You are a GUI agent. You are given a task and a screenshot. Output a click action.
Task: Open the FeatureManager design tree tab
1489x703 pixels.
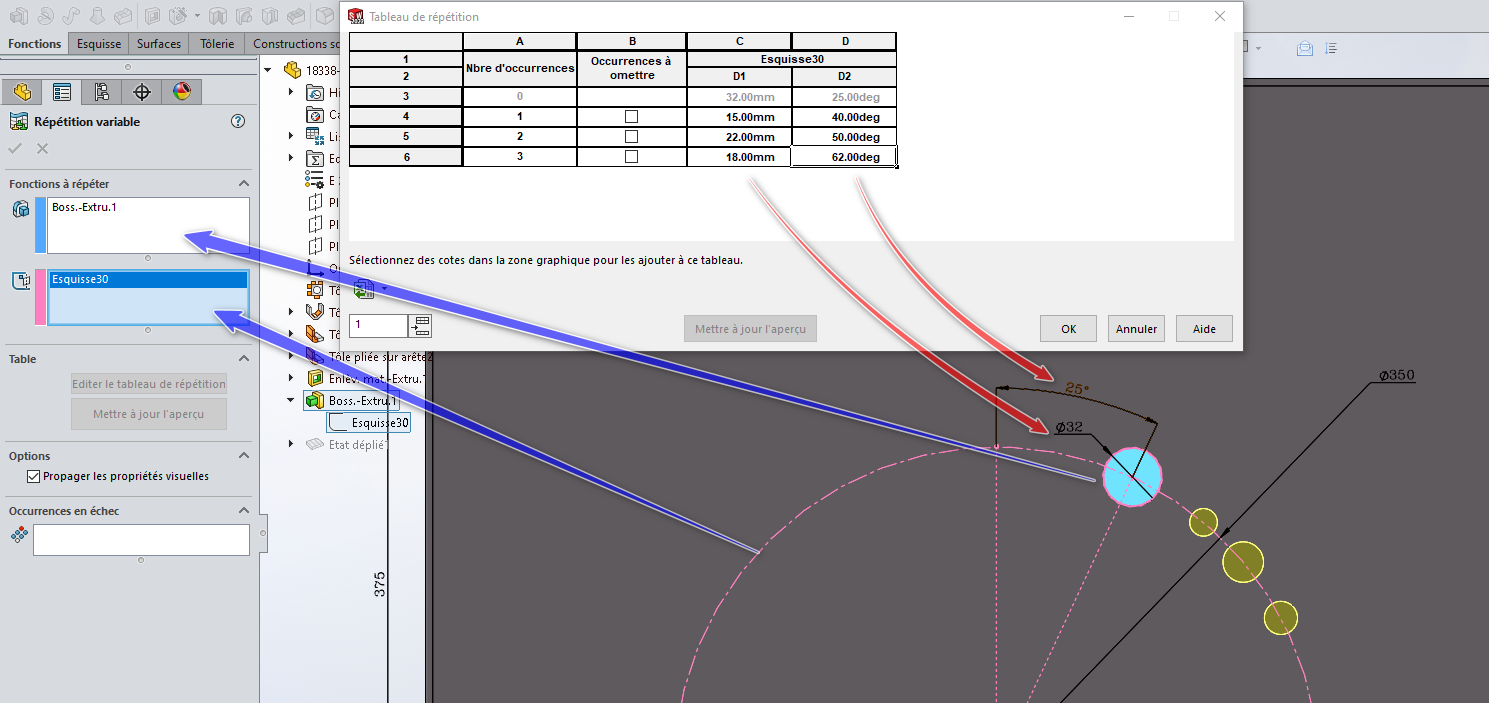tap(22, 92)
